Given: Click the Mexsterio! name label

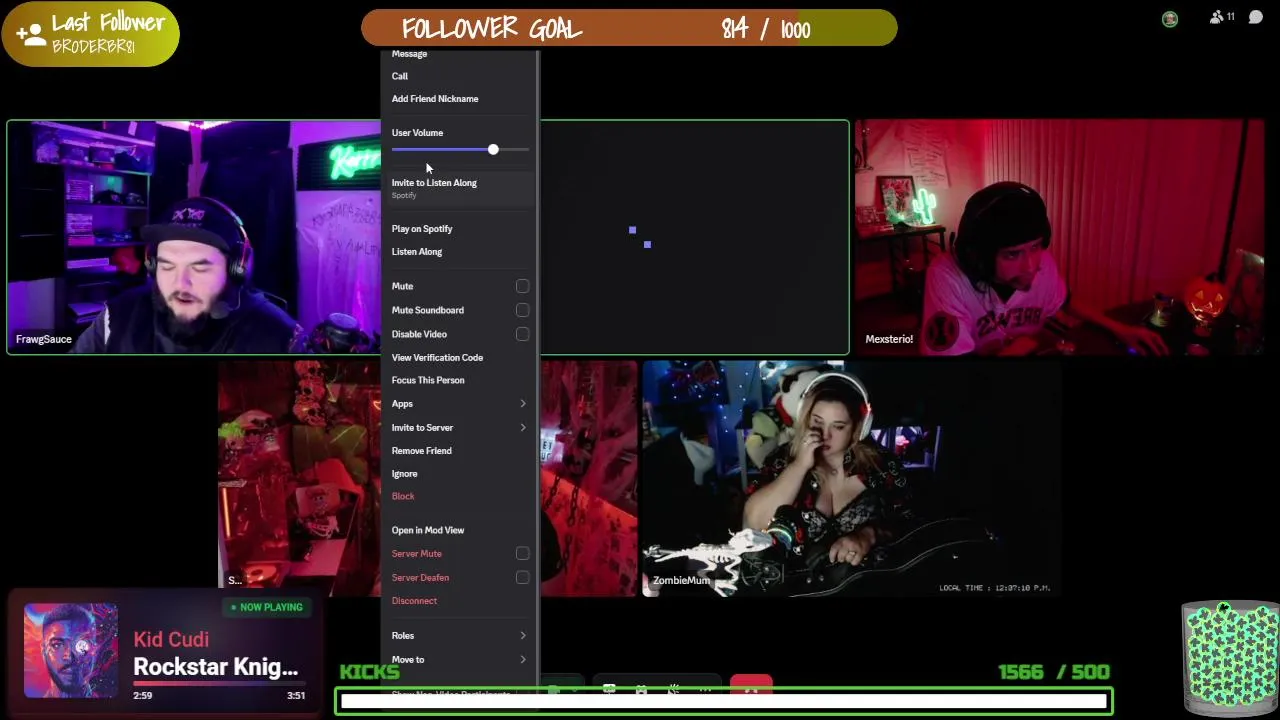Looking at the screenshot, I should point(889,339).
